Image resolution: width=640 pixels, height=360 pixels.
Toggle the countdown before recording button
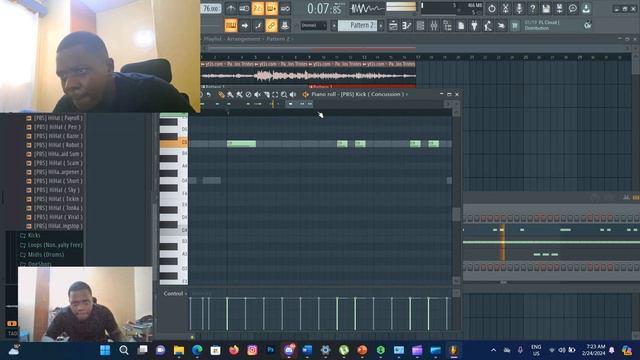click(x=258, y=9)
